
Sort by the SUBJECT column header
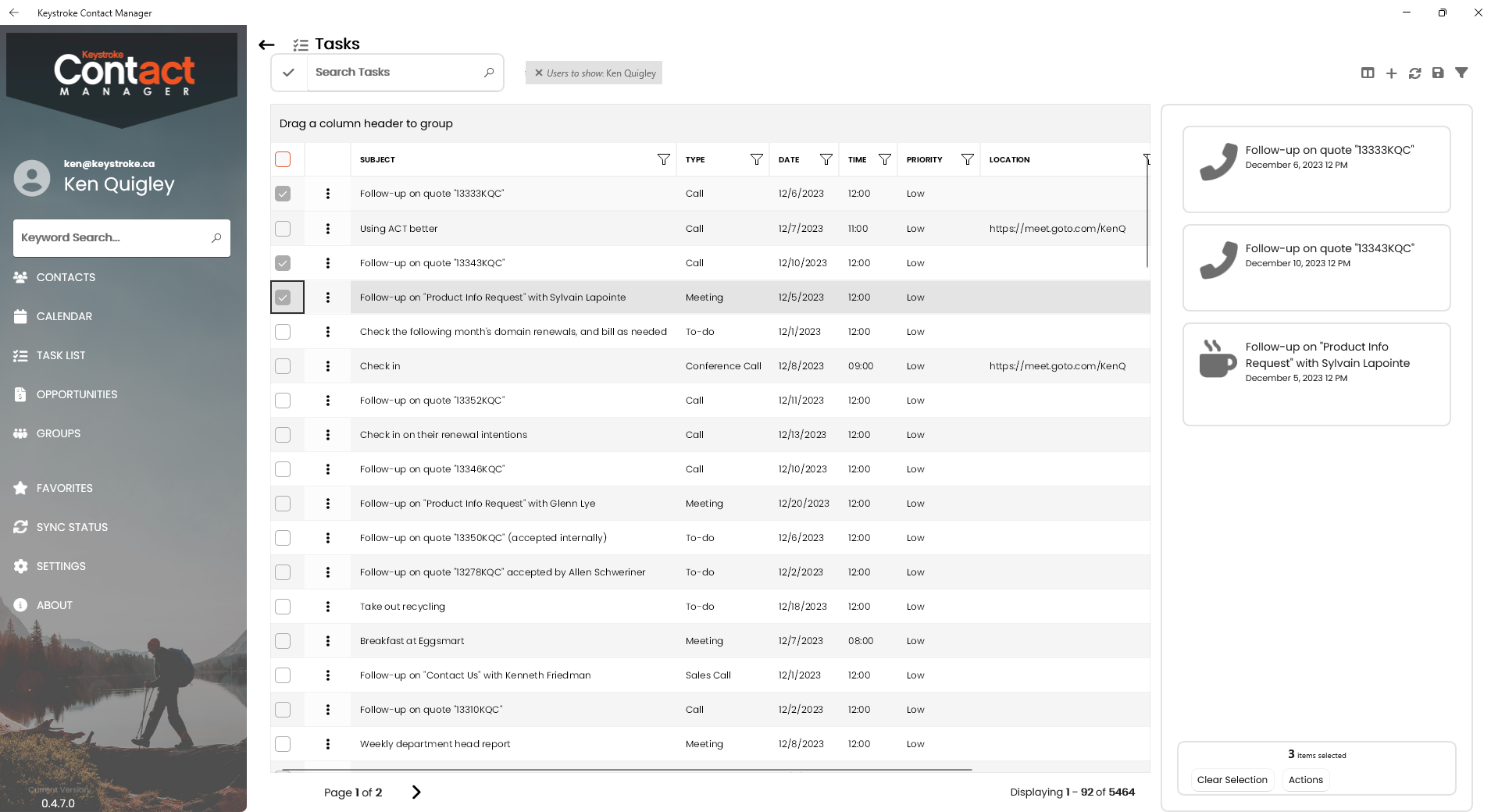coord(377,159)
